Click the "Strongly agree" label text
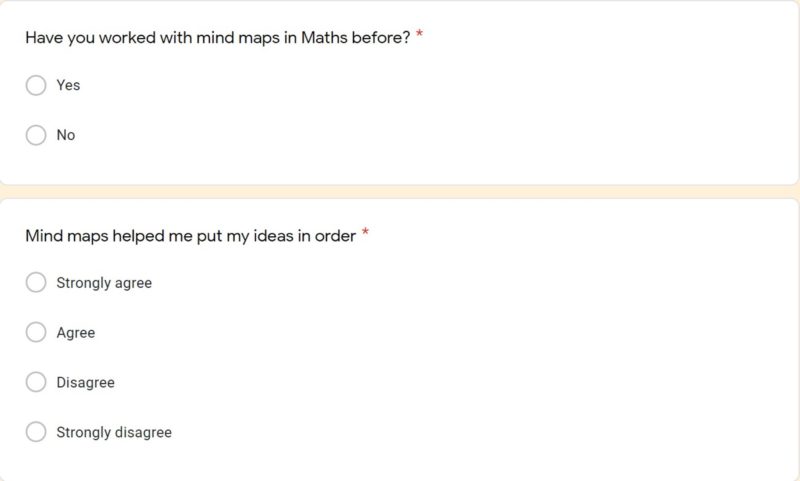Image resolution: width=800 pixels, height=481 pixels. [104, 283]
